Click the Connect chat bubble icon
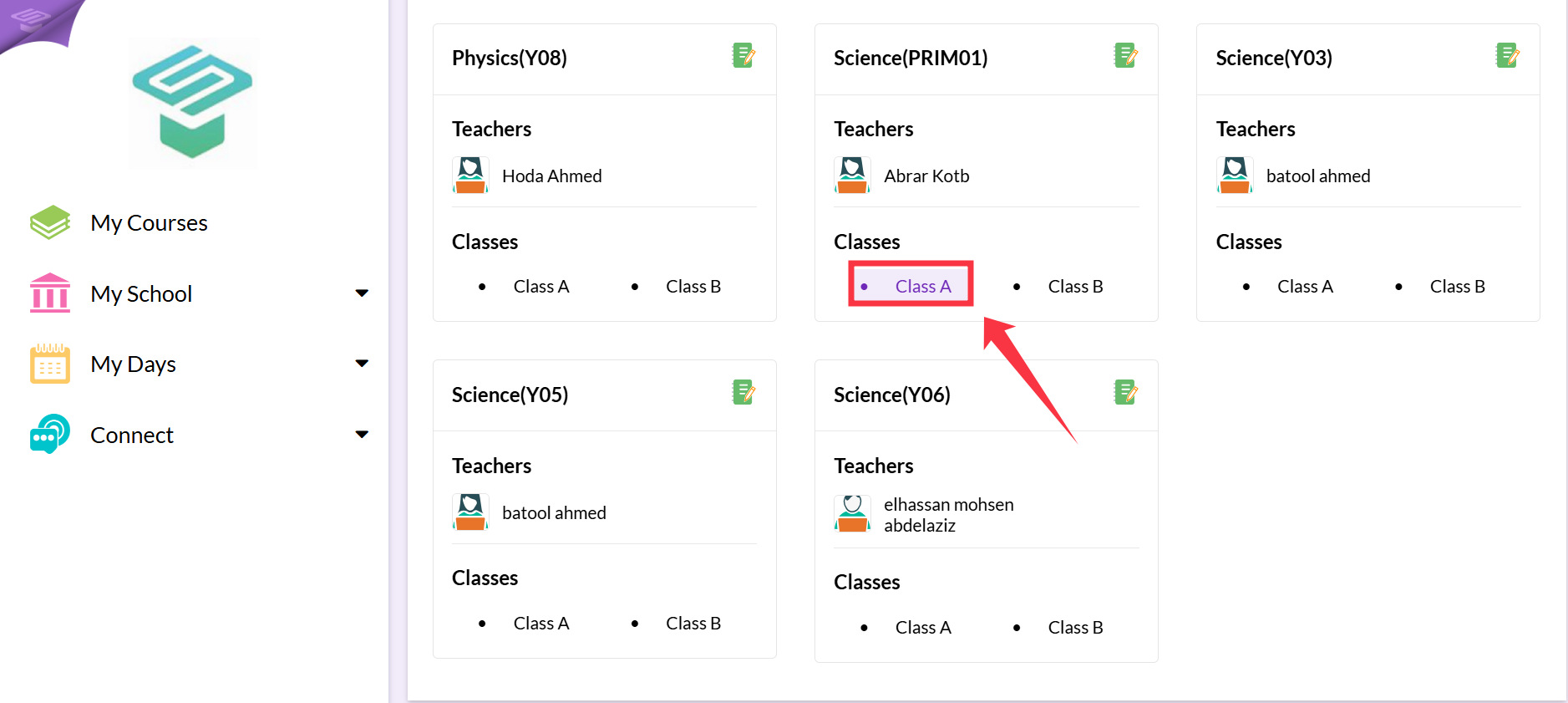 [x=50, y=434]
